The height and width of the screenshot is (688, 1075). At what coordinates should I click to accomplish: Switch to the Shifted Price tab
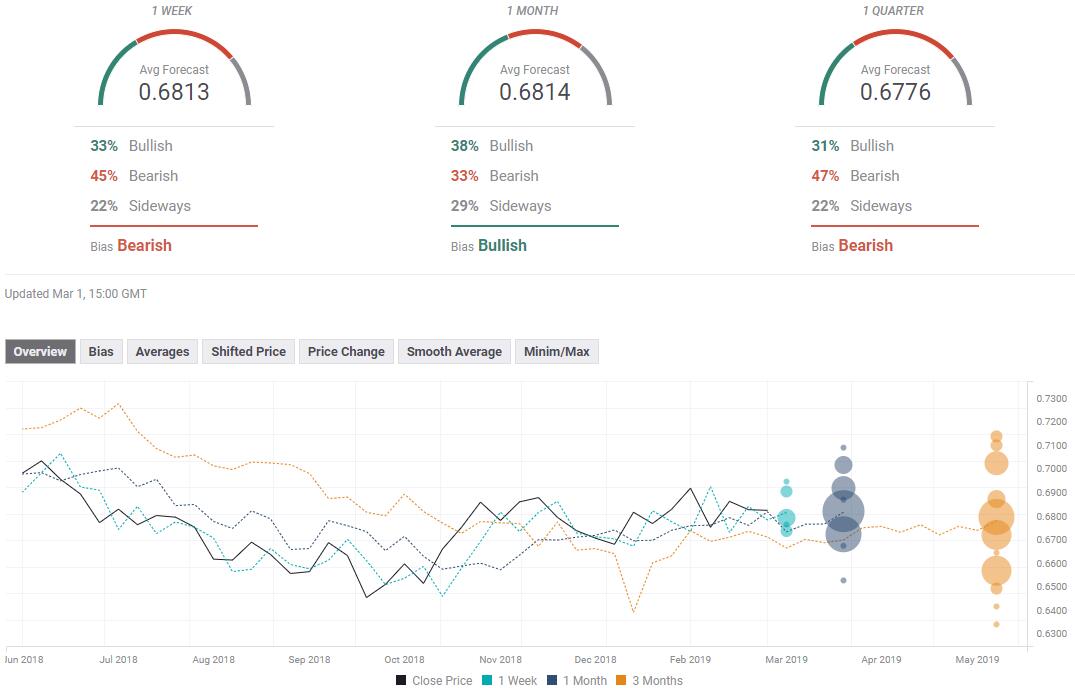coord(248,352)
